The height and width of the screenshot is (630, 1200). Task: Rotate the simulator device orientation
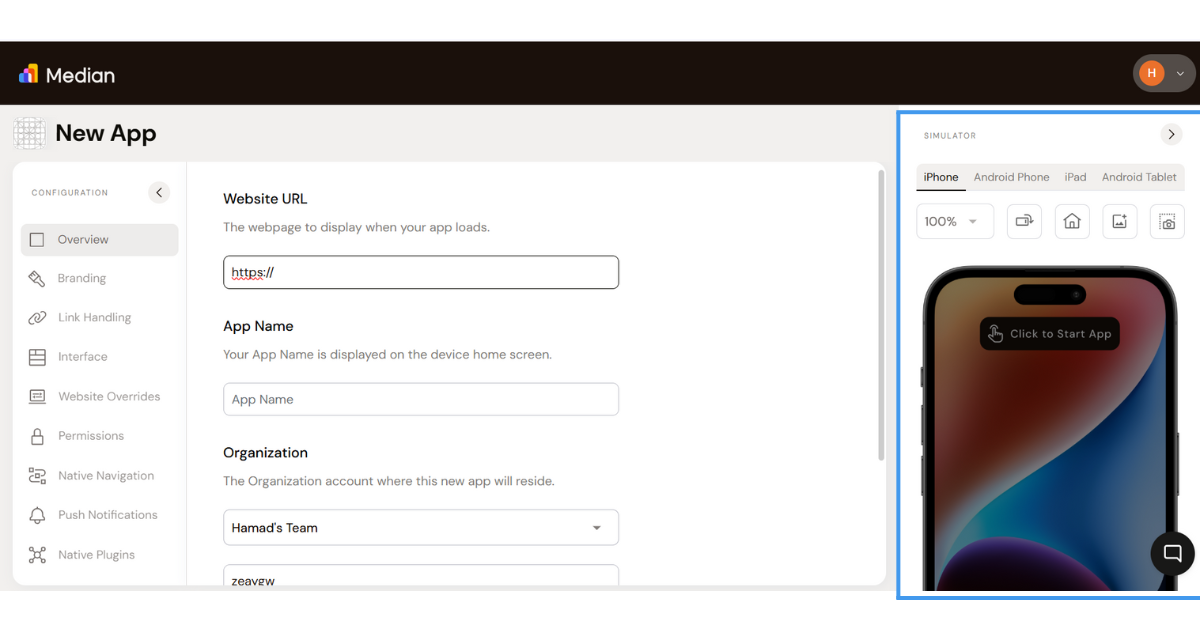tap(1024, 221)
